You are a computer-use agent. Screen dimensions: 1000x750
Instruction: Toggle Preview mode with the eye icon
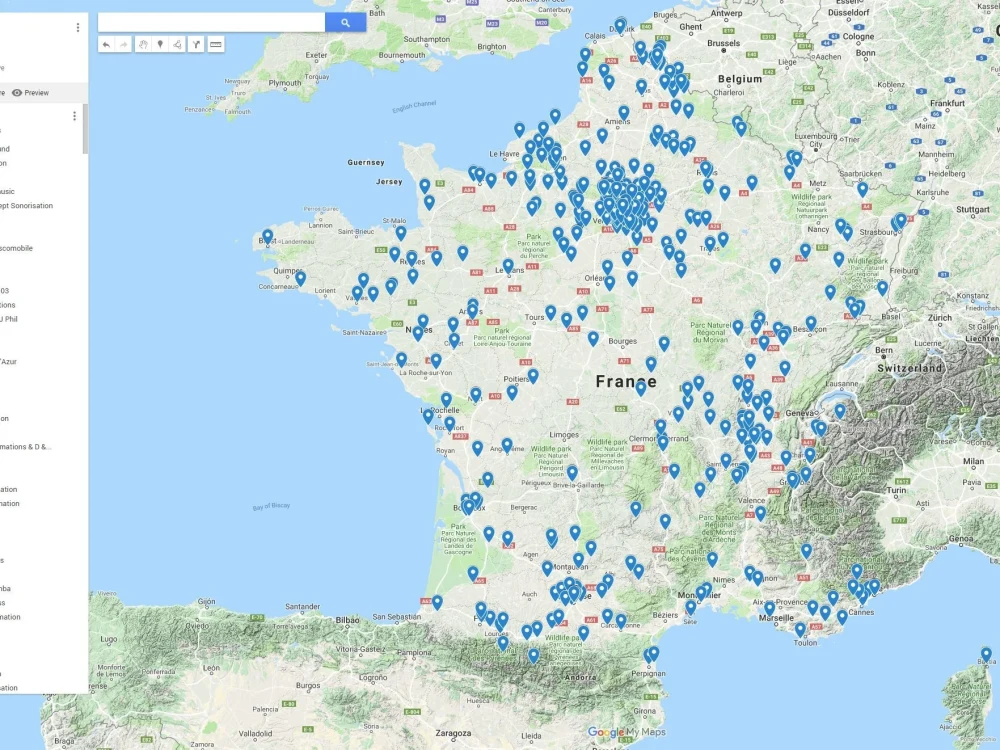18,92
